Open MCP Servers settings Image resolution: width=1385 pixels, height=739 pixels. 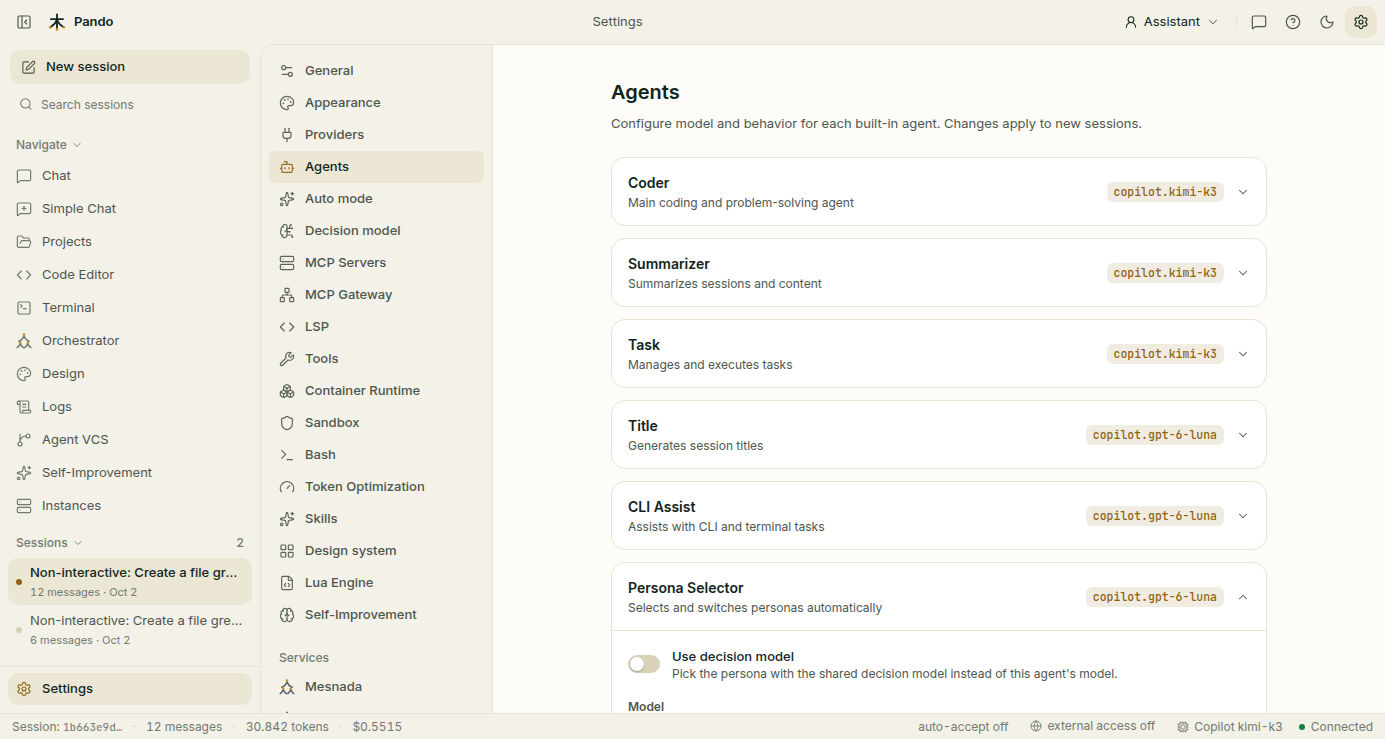point(376,263)
